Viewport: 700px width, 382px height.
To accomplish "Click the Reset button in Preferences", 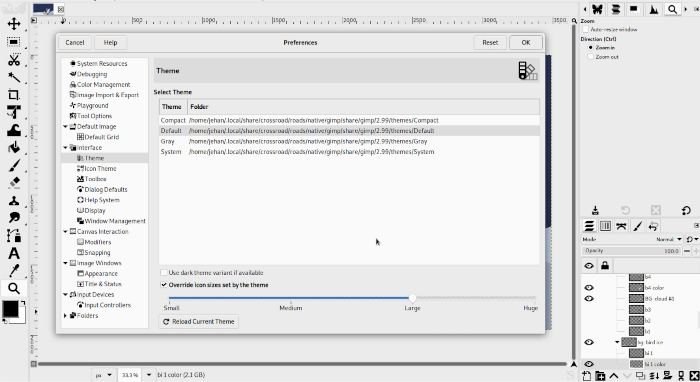I will point(490,42).
